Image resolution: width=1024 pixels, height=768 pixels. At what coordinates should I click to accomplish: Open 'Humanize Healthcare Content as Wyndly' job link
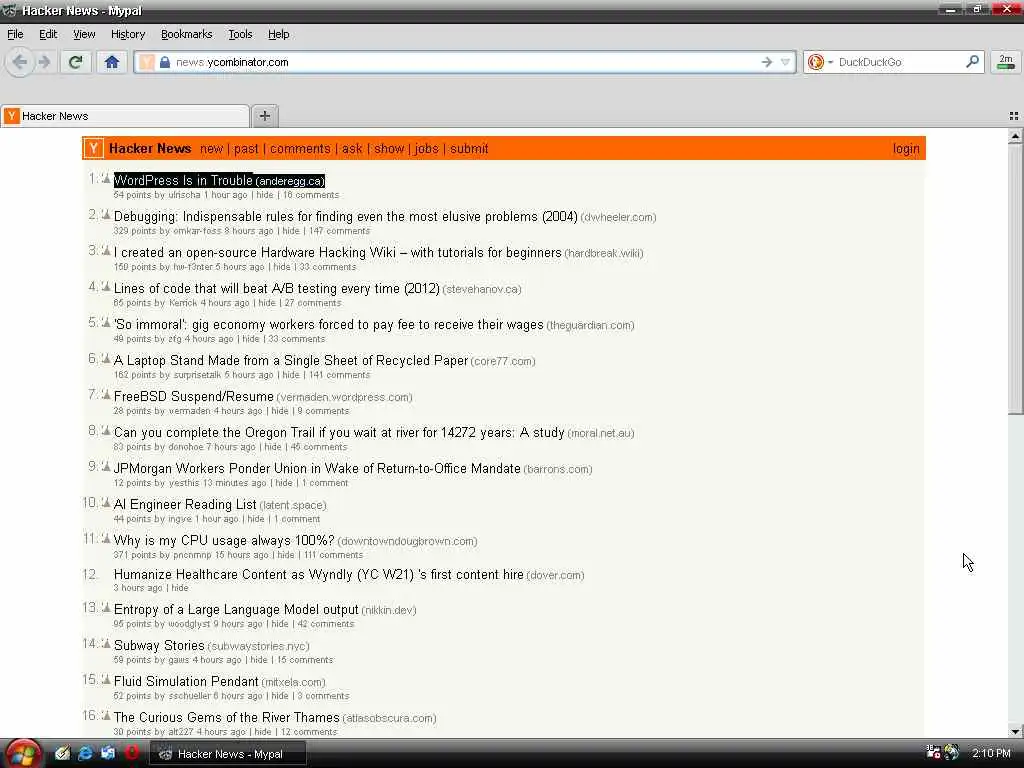pyautogui.click(x=319, y=575)
